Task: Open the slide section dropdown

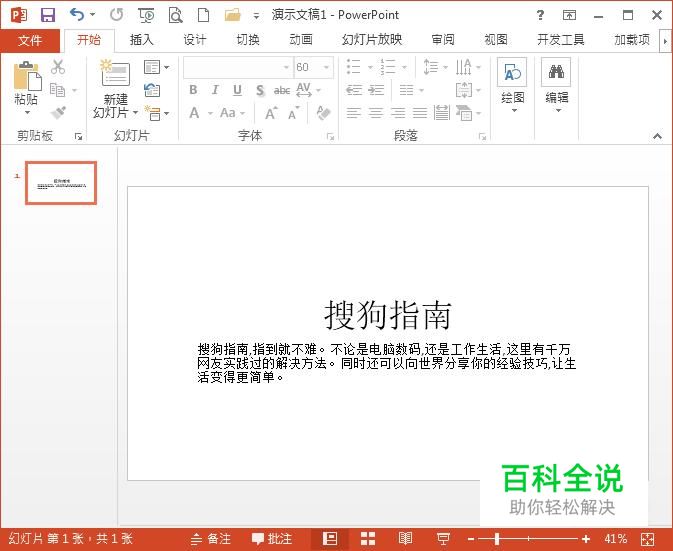Action: coord(156,113)
